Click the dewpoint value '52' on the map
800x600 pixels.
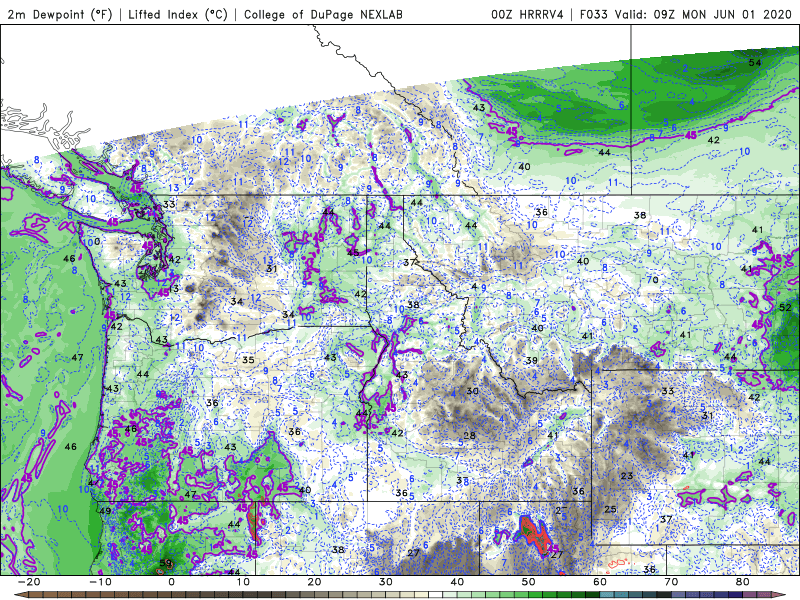click(x=785, y=307)
